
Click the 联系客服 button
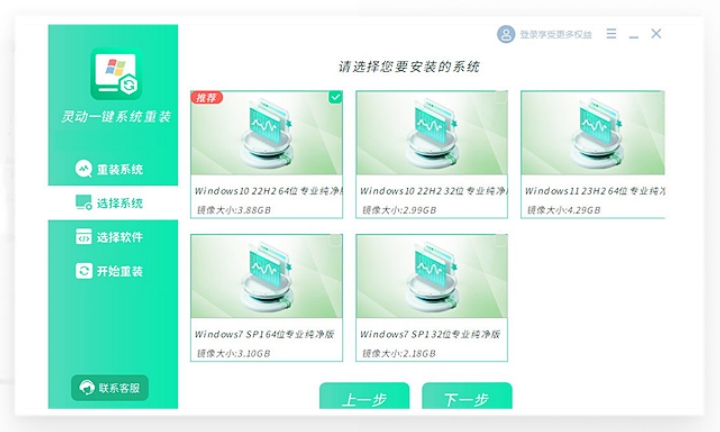coord(110,388)
